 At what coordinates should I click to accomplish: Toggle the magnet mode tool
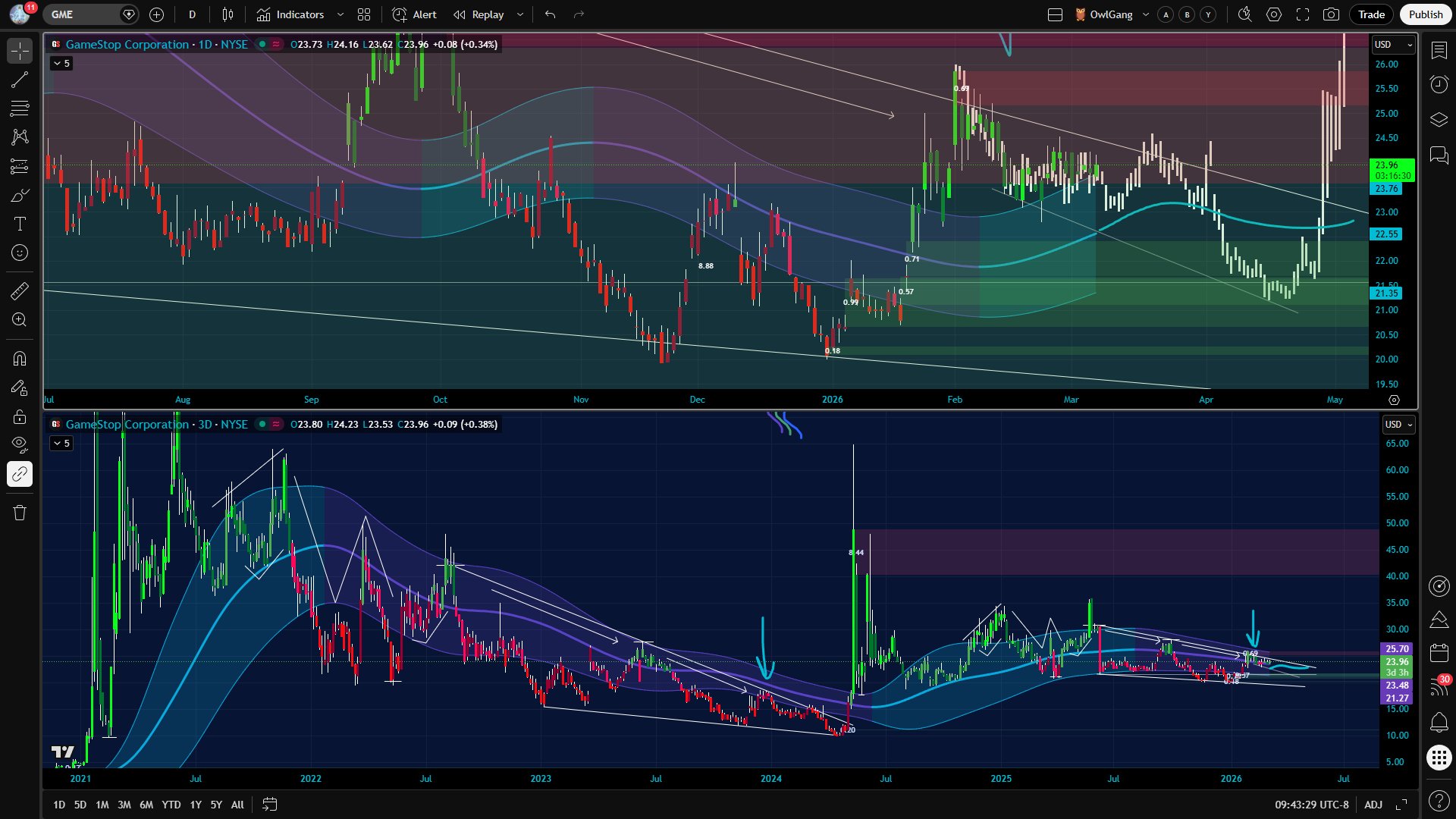(x=20, y=359)
